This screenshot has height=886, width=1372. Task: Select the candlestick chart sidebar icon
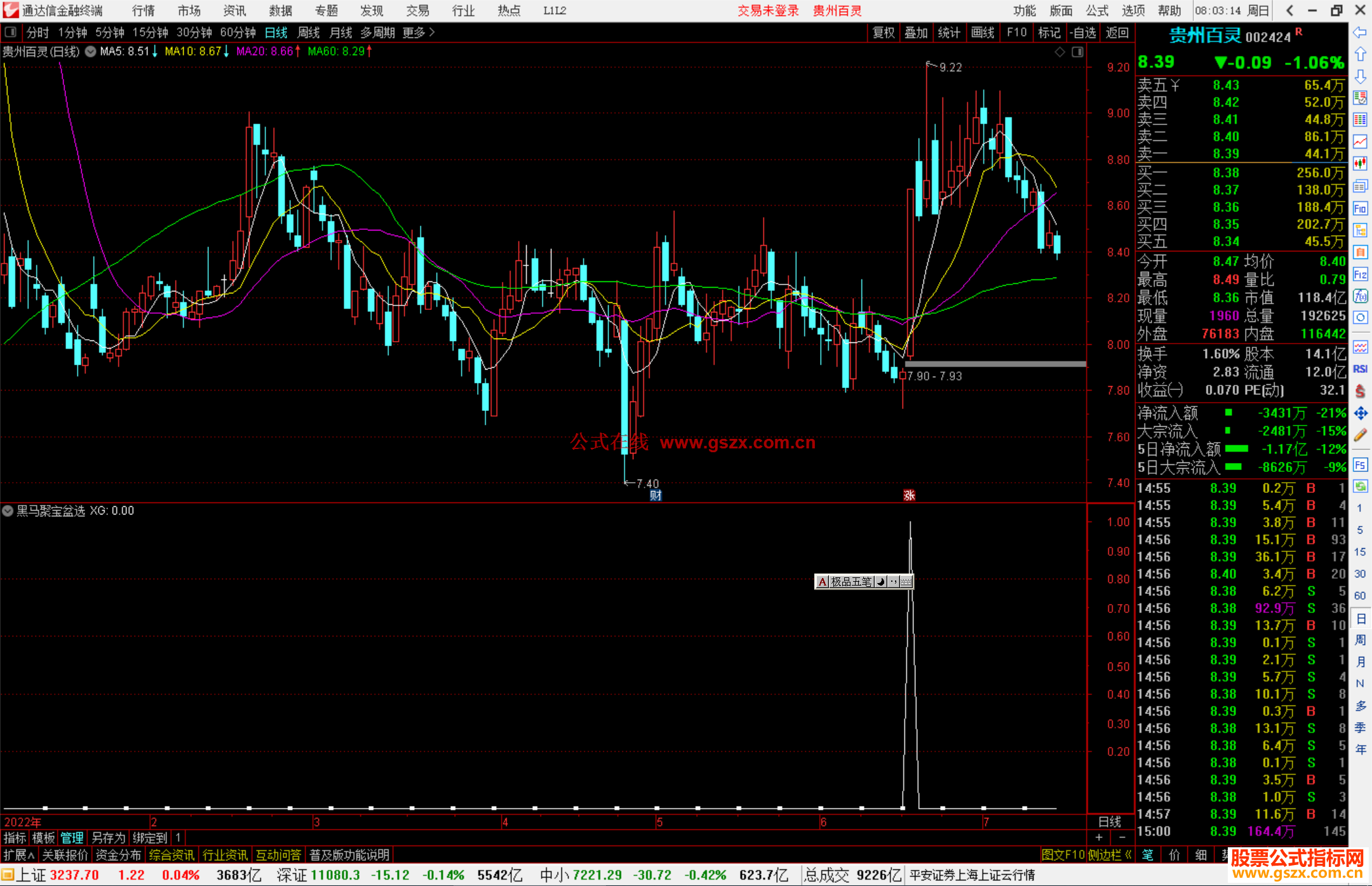[1360, 164]
